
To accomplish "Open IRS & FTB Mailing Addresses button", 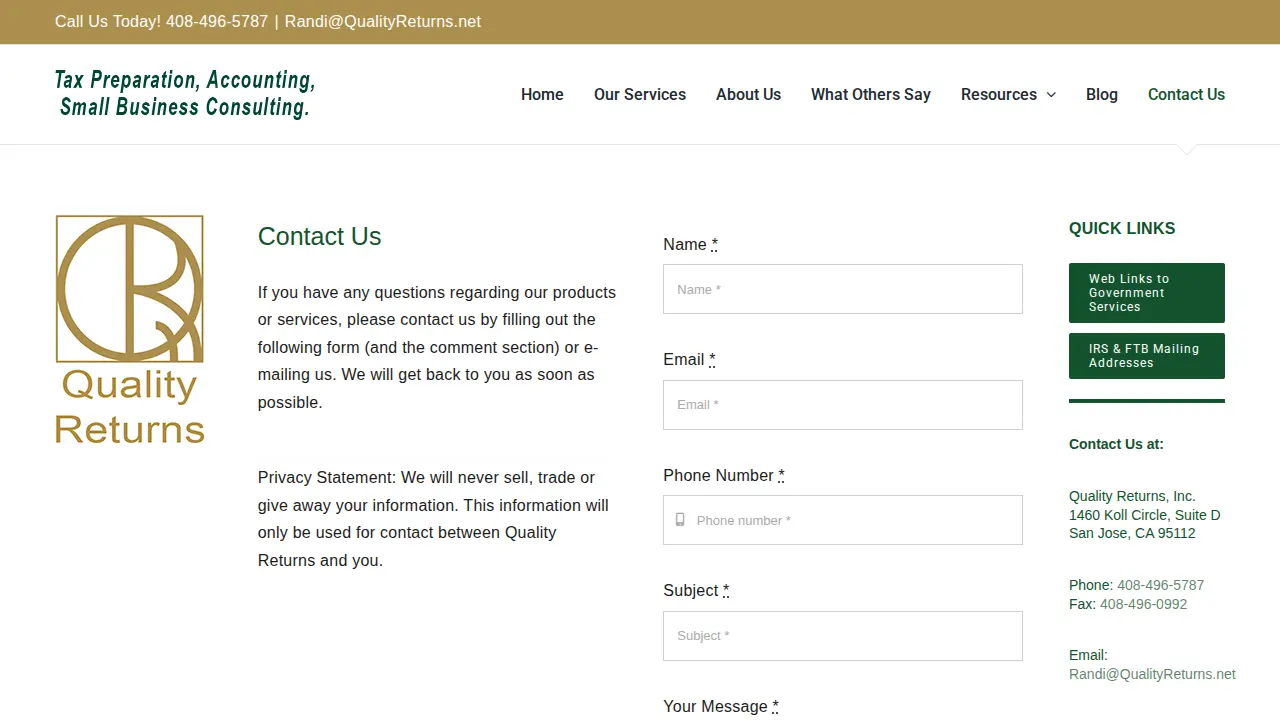I will (x=1147, y=356).
